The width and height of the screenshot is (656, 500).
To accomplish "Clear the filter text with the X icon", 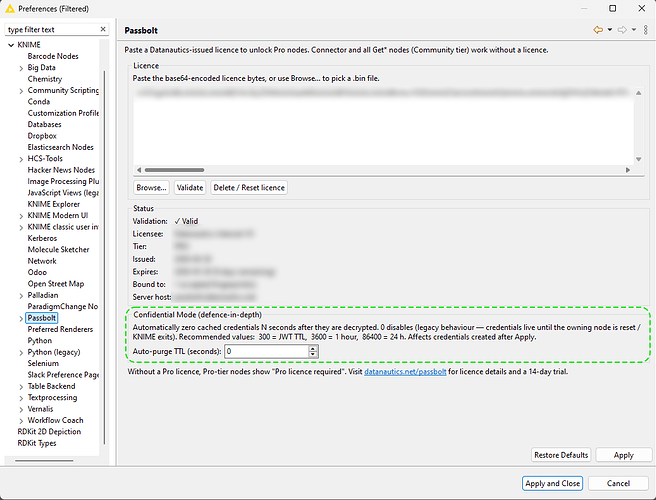I will pyautogui.click(x=103, y=29).
